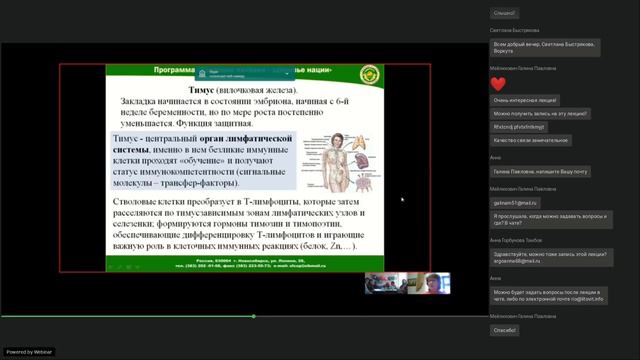Click the highlighted paragraph 'Тимус - центральный орган'
Image resolution: width=640 pixels, height=360 pixels.
pos(203,160)
